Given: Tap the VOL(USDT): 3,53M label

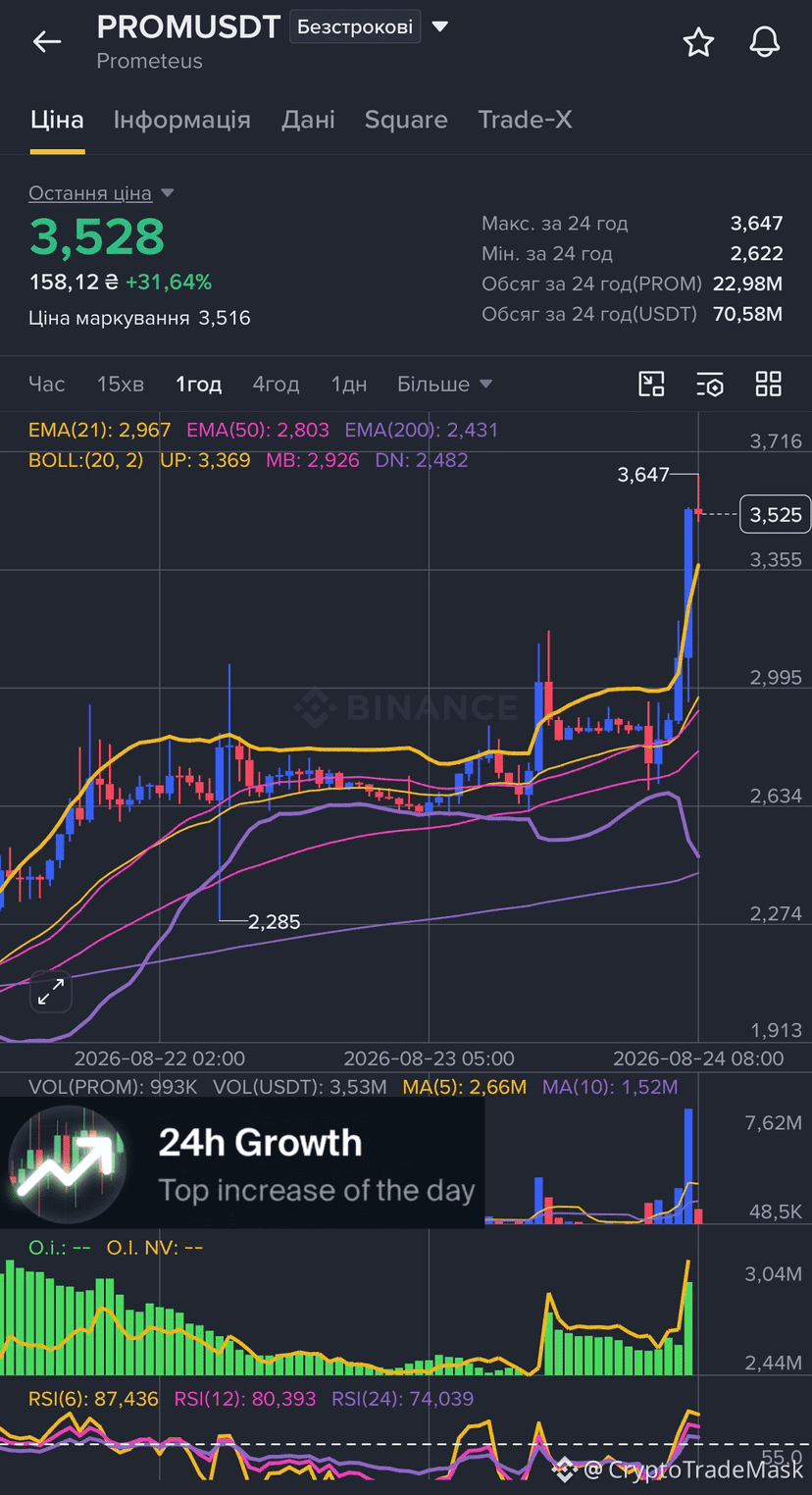Looking at the screenshot, I should [300, 1087].
